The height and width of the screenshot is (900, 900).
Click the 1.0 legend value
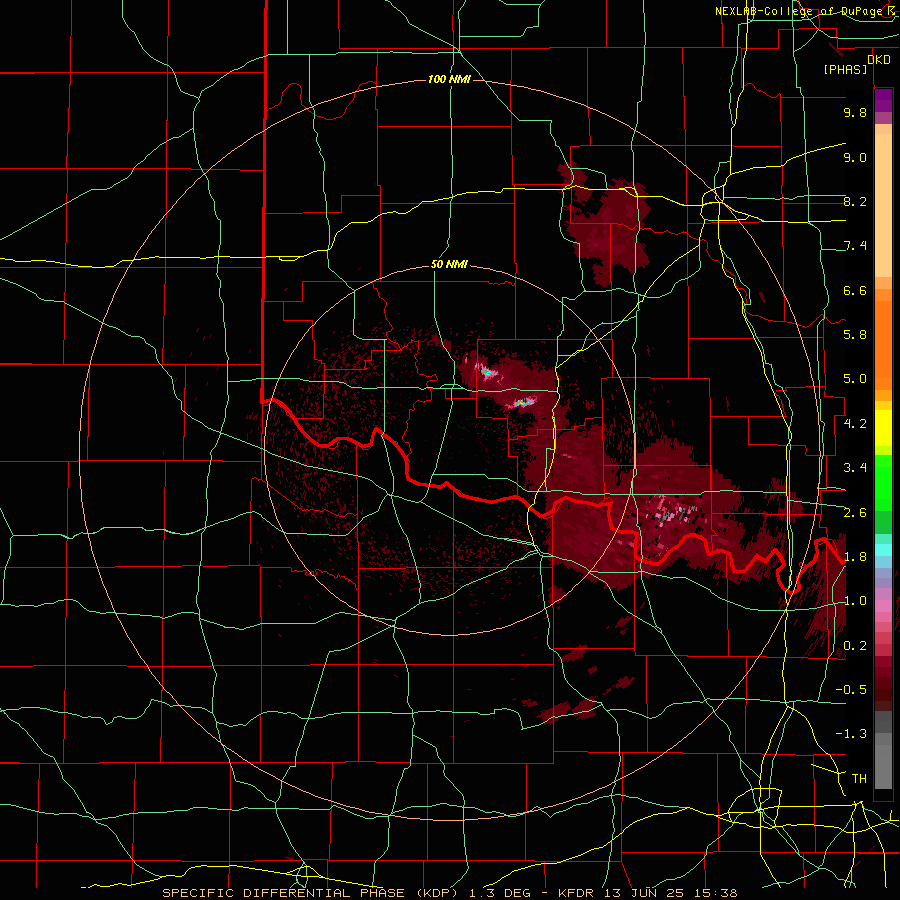click(x=855, y=601)
